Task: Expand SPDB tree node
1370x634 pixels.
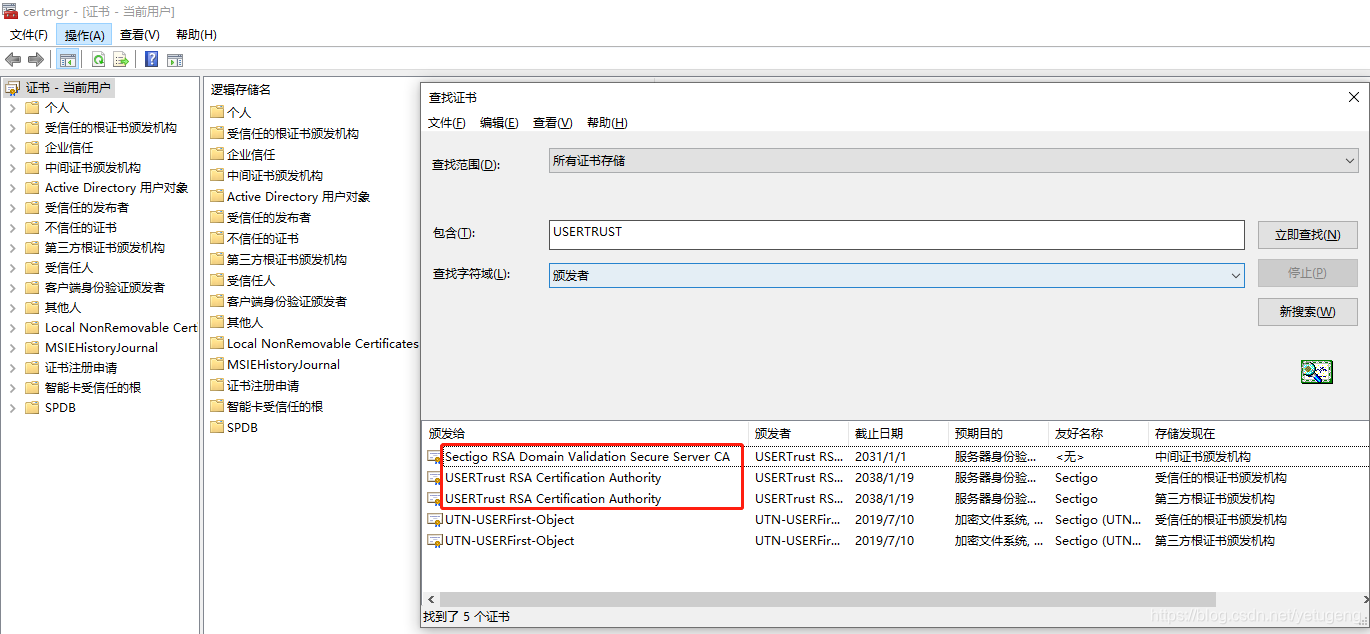Action: (x=12, y=407)
